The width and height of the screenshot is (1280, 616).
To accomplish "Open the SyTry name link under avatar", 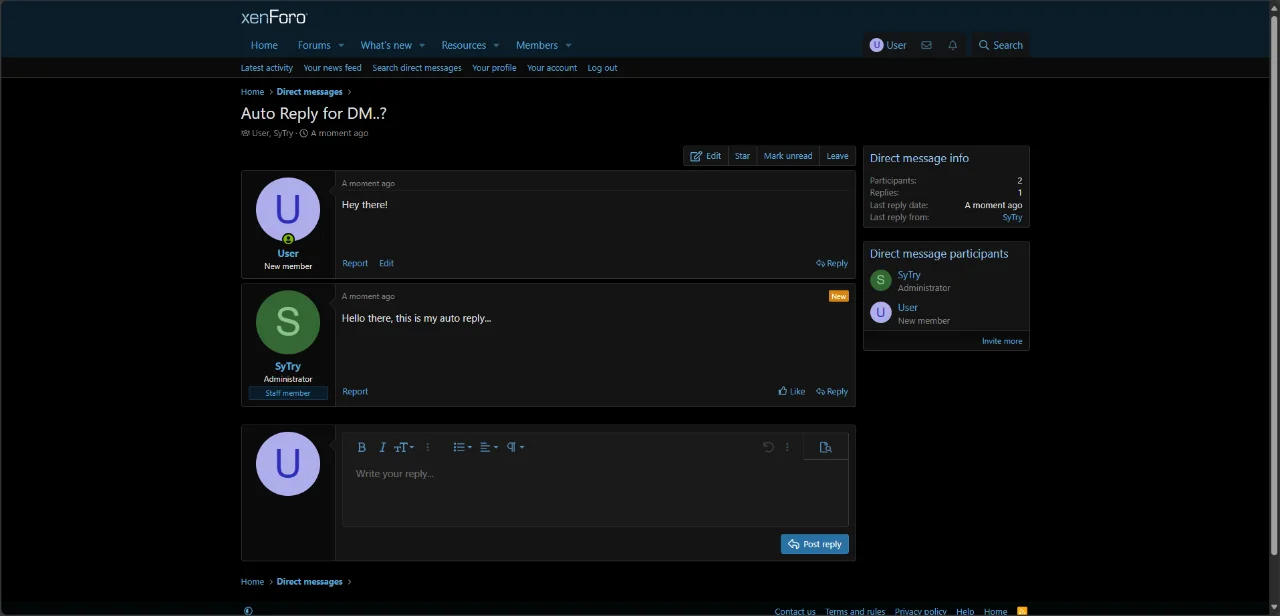I will coord(288,367).
